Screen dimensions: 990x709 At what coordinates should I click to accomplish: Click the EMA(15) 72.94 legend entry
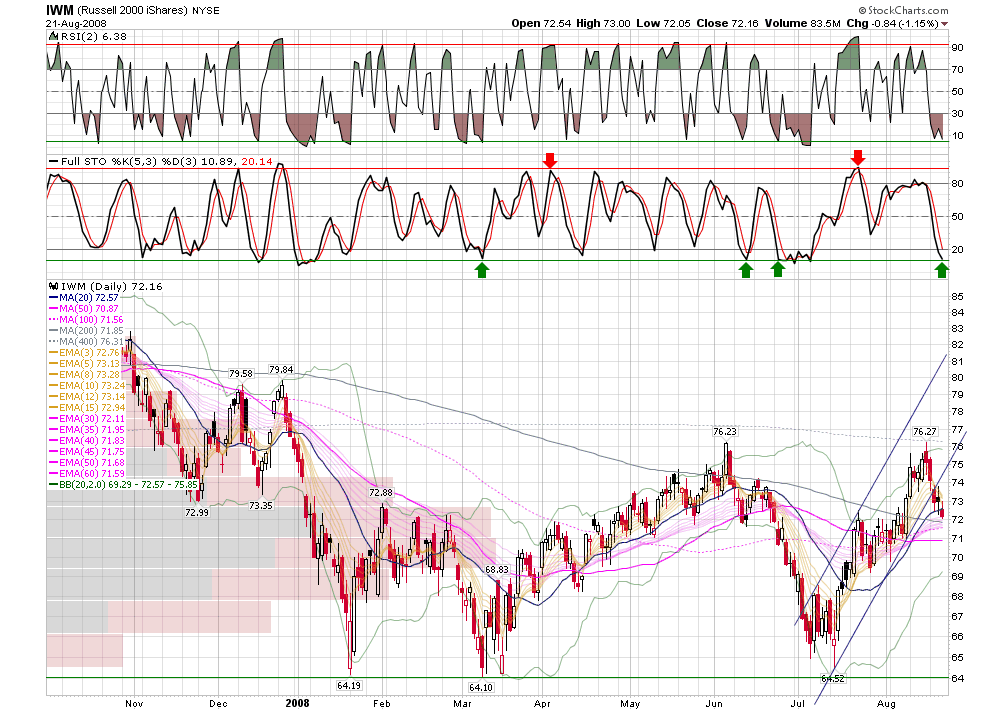coord(87,407)
